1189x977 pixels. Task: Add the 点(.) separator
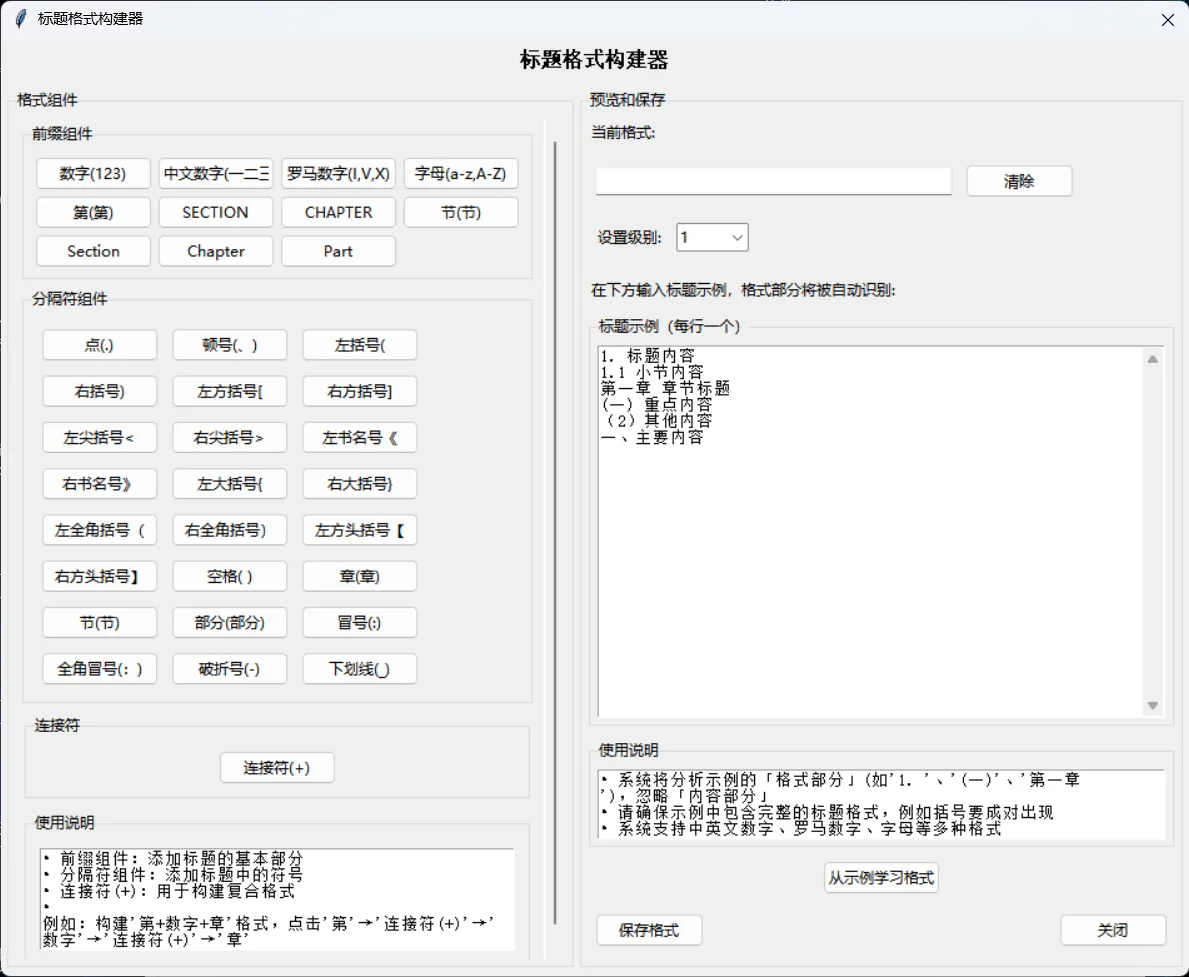tap(99, 344)
